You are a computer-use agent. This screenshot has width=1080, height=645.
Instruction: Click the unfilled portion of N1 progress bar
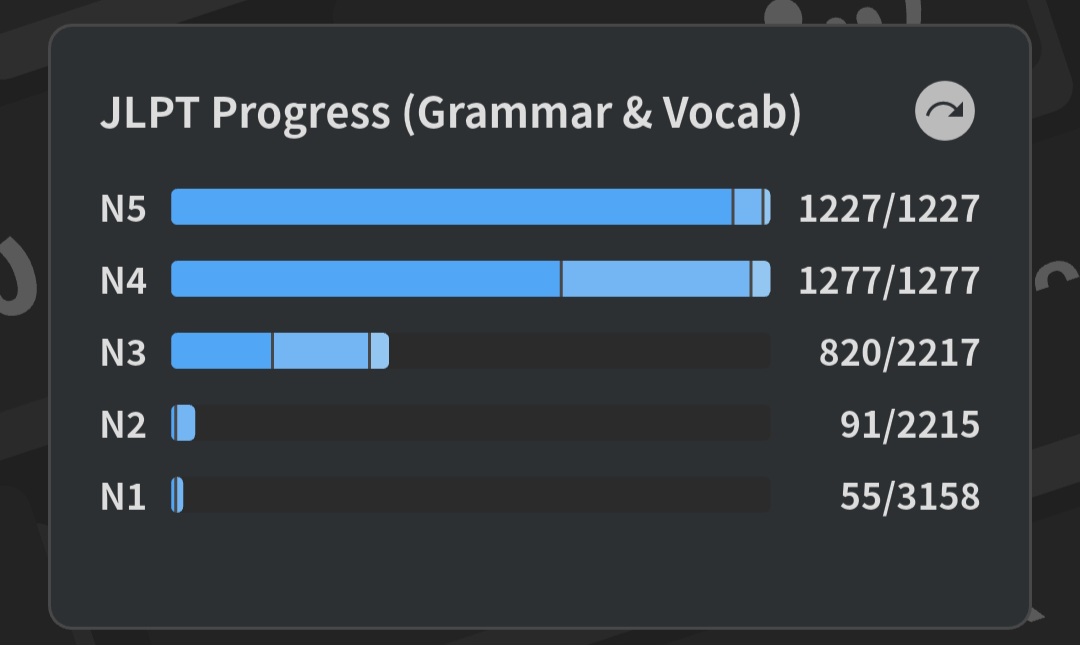click(475, 495)
